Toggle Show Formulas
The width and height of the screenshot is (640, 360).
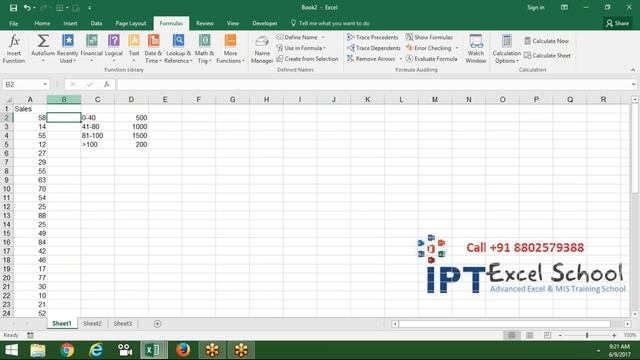pos(429,37)
